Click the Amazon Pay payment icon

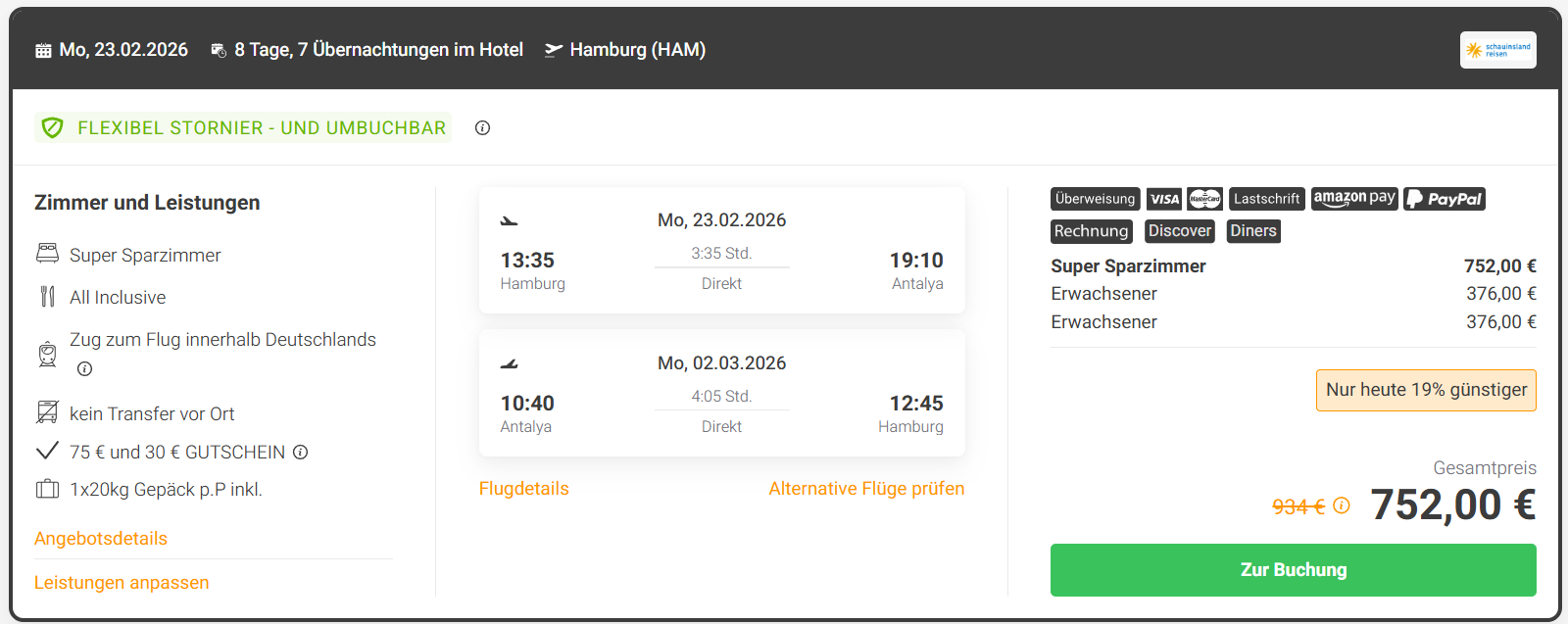pyautogui.click(x=1354, y=199)
